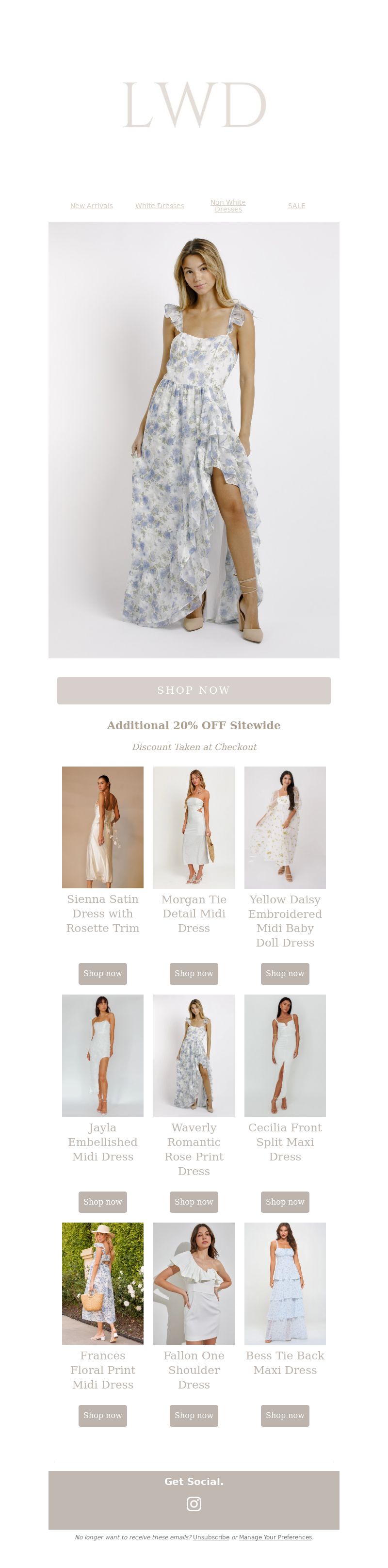The width and height of the screenshot is (388, 1568).
Task: Shop now for Cecilia Front Split Maxi
Action: [x=285, y=1202]
